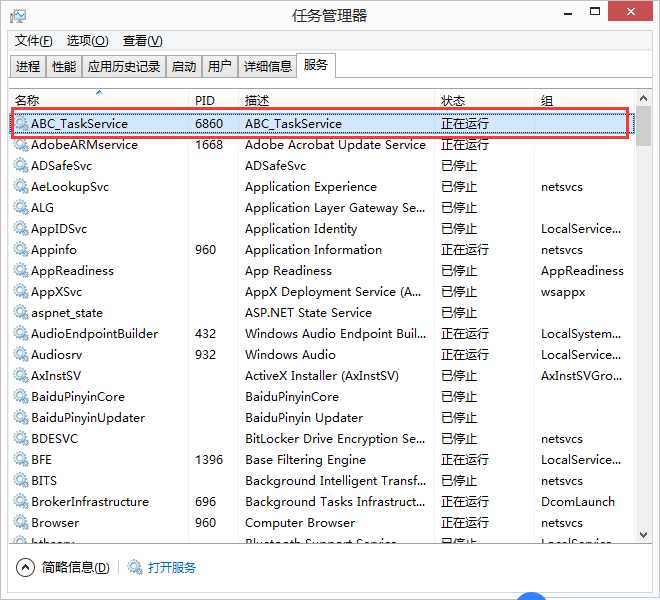Viewport: 660px width, 600px height.
Task: Click PID 696 in the list
Action: tap(205, 501)
